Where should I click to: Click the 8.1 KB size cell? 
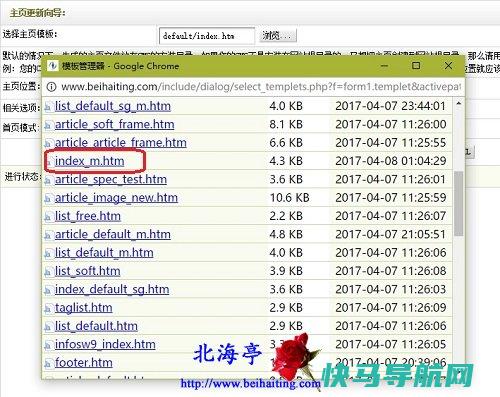coord(286,125)
